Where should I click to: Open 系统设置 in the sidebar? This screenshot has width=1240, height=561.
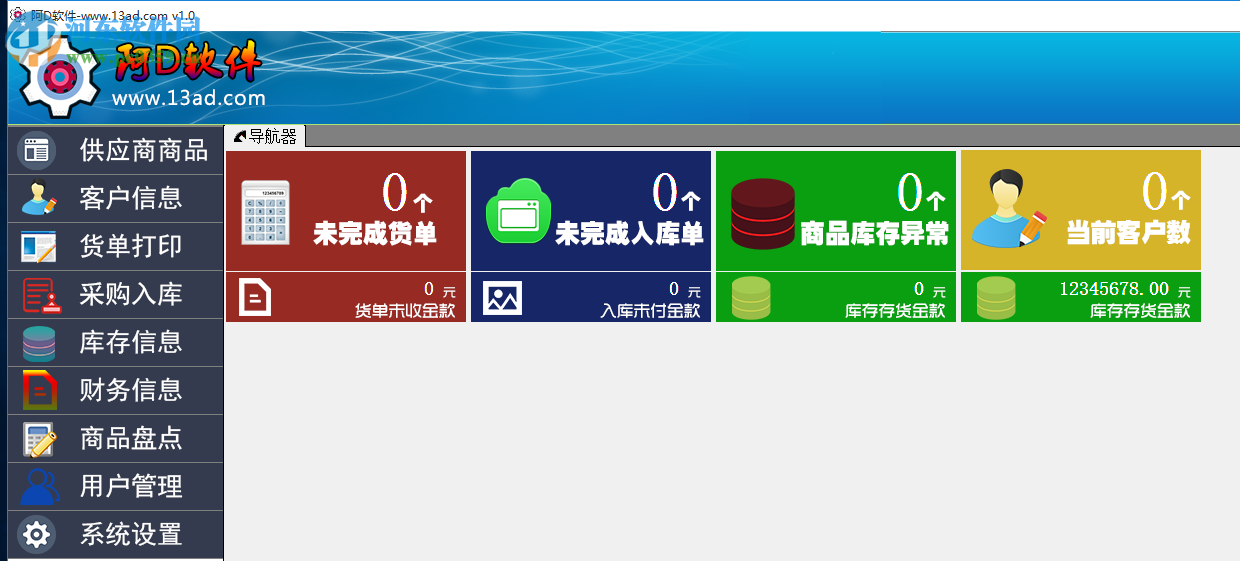[115, 534]
